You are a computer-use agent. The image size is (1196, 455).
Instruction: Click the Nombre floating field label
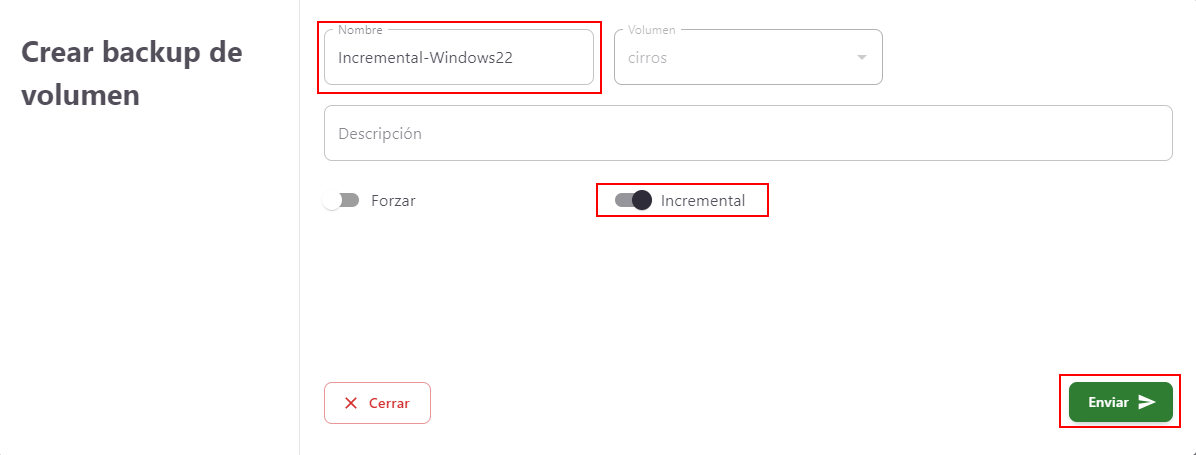coord(360,30)
